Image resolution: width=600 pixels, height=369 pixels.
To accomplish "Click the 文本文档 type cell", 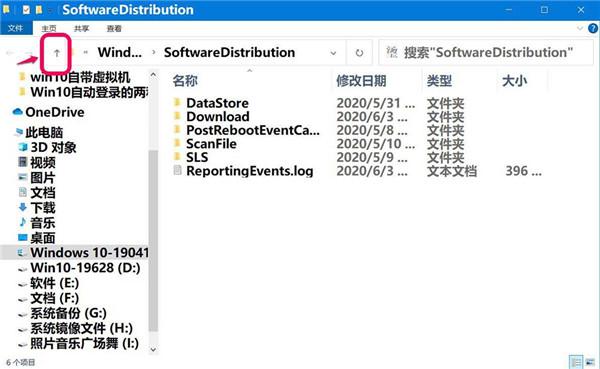I will [x=452, y=171].
